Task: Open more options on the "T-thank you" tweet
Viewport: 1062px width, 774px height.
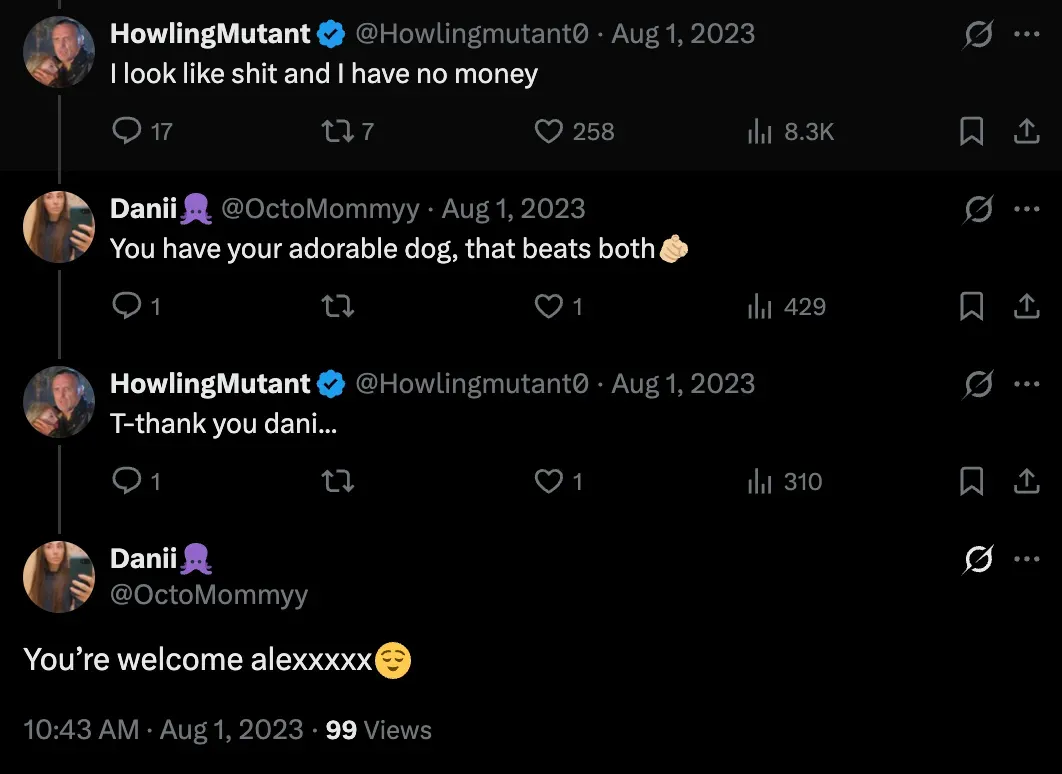Action: (1026, 383)
